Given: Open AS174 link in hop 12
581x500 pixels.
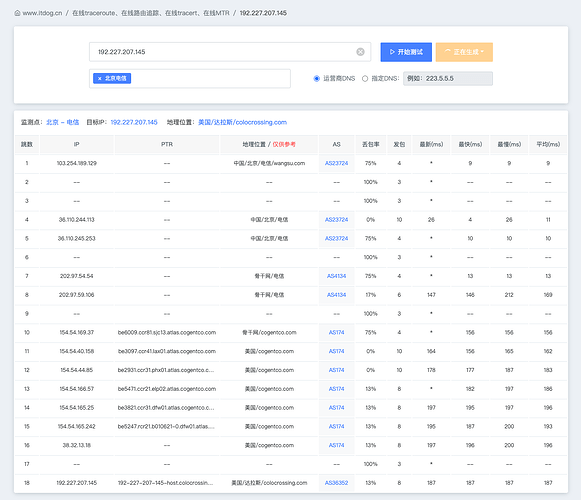Looking at the screenshot, I should coord(336,370).
